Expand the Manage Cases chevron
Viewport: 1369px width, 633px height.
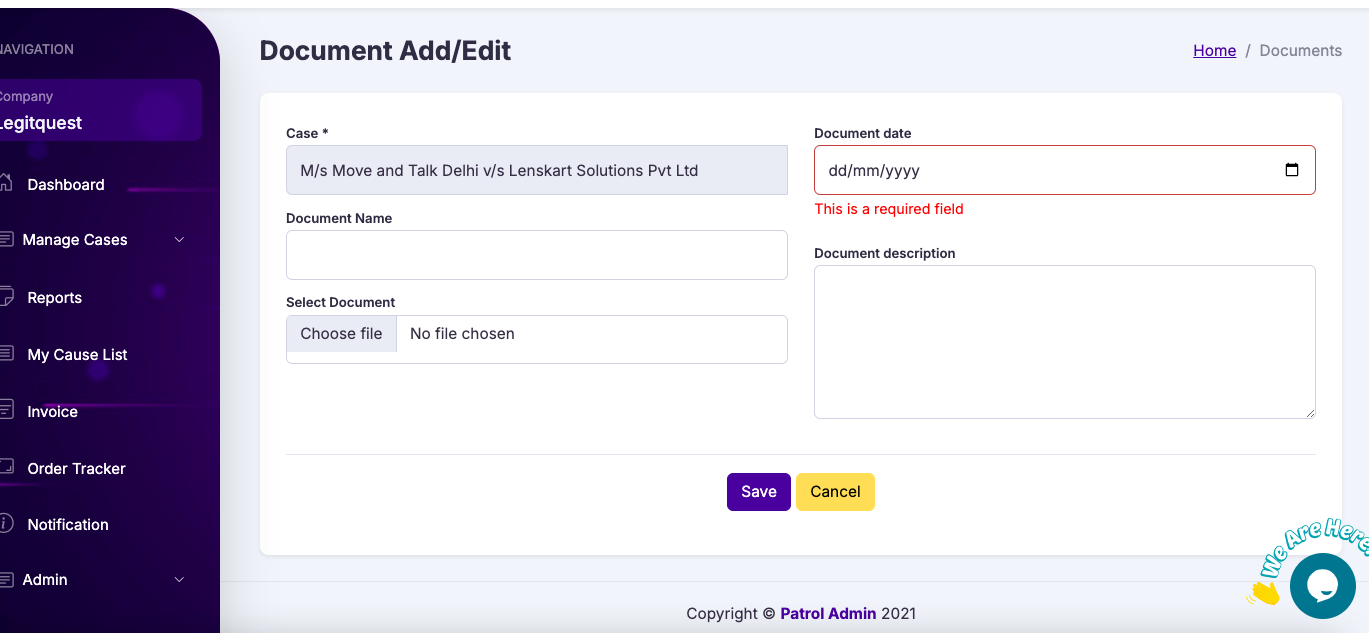180,240
